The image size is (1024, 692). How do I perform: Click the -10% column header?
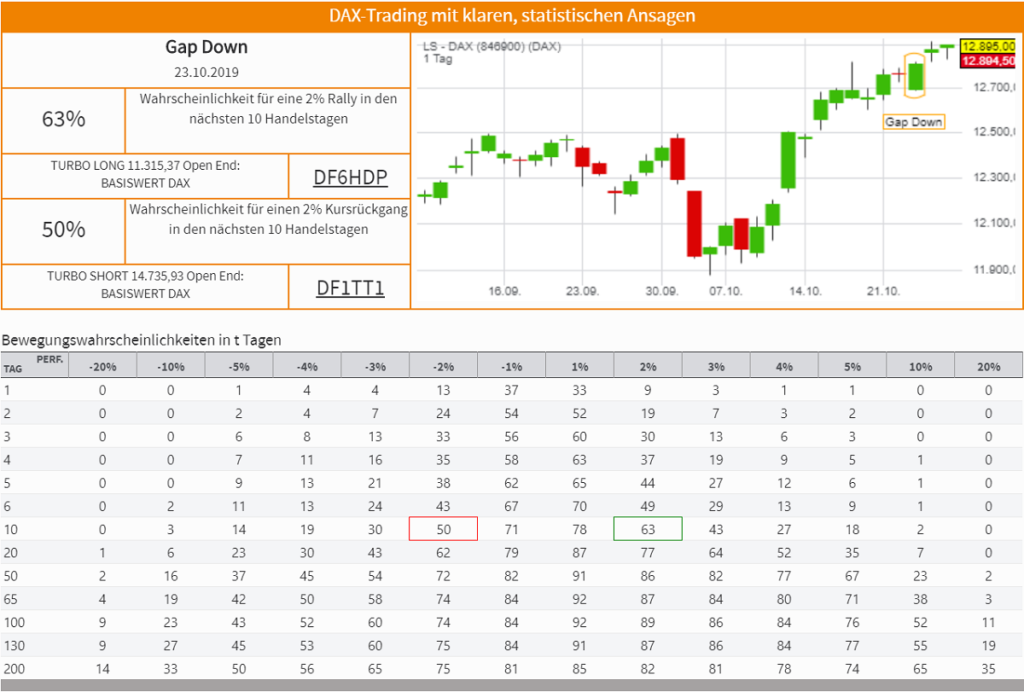click(x=170, y=367)
